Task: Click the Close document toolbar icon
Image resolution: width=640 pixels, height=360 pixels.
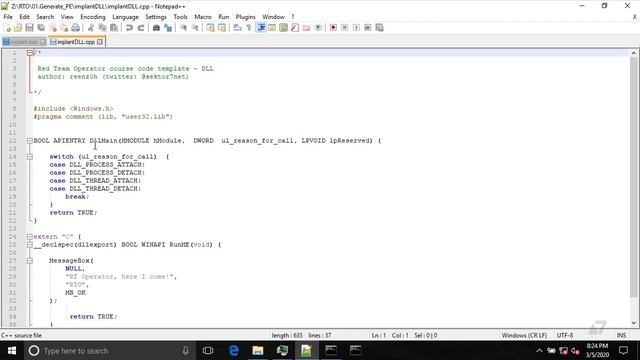Action: [53, 28]
